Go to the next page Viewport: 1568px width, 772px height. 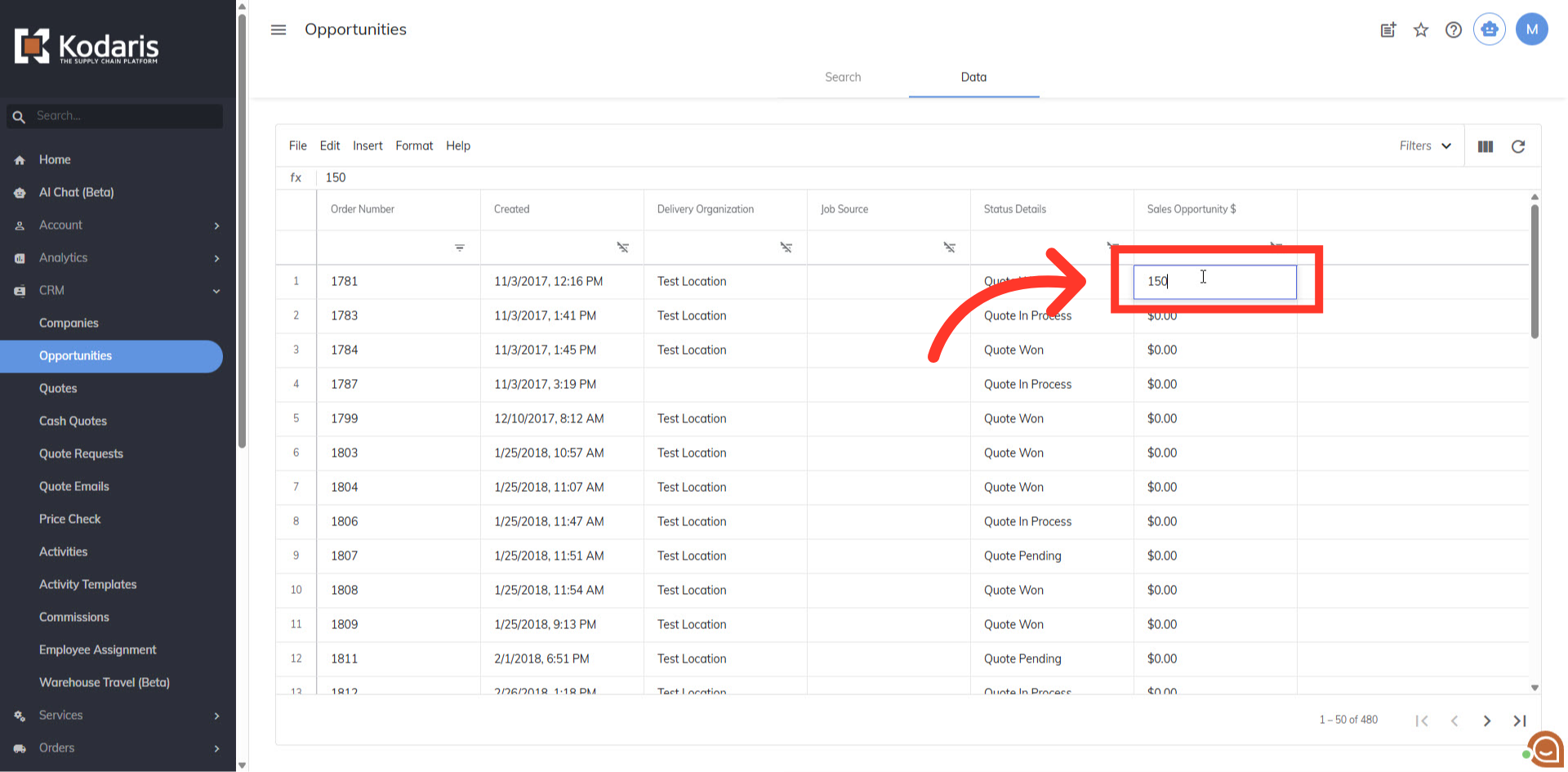1487,721
